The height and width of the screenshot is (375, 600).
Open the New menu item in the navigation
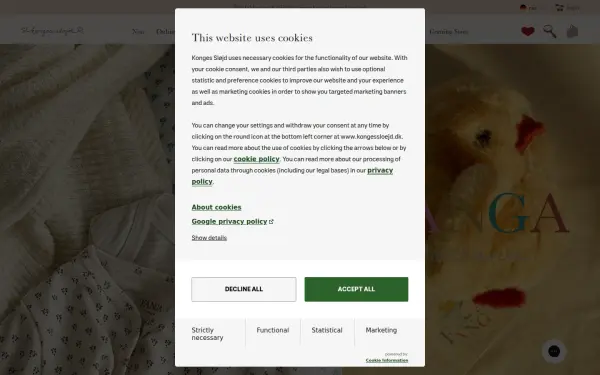tap(138, 32)
